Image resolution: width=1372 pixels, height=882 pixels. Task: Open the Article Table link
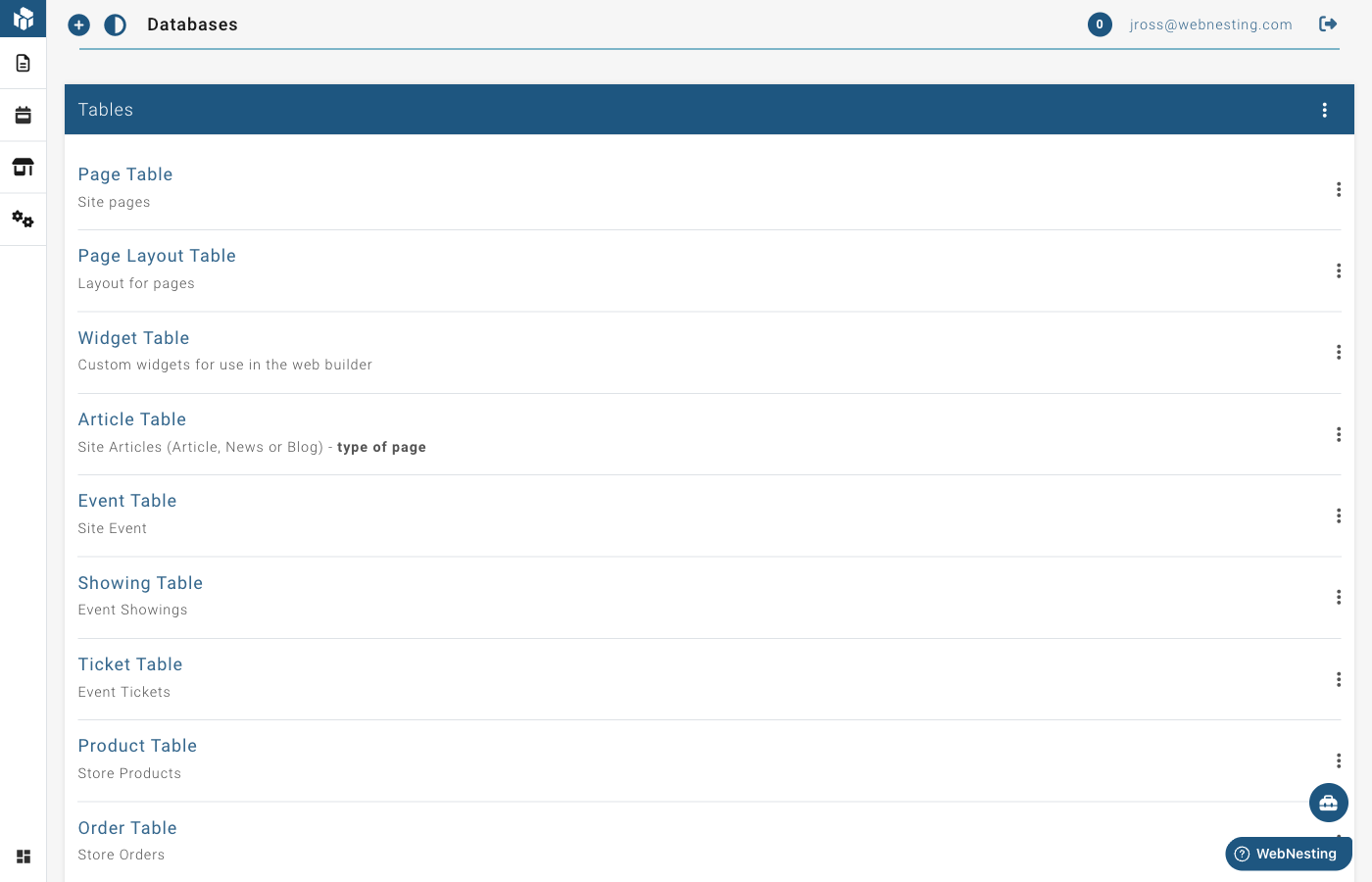(x=131, y=419)
